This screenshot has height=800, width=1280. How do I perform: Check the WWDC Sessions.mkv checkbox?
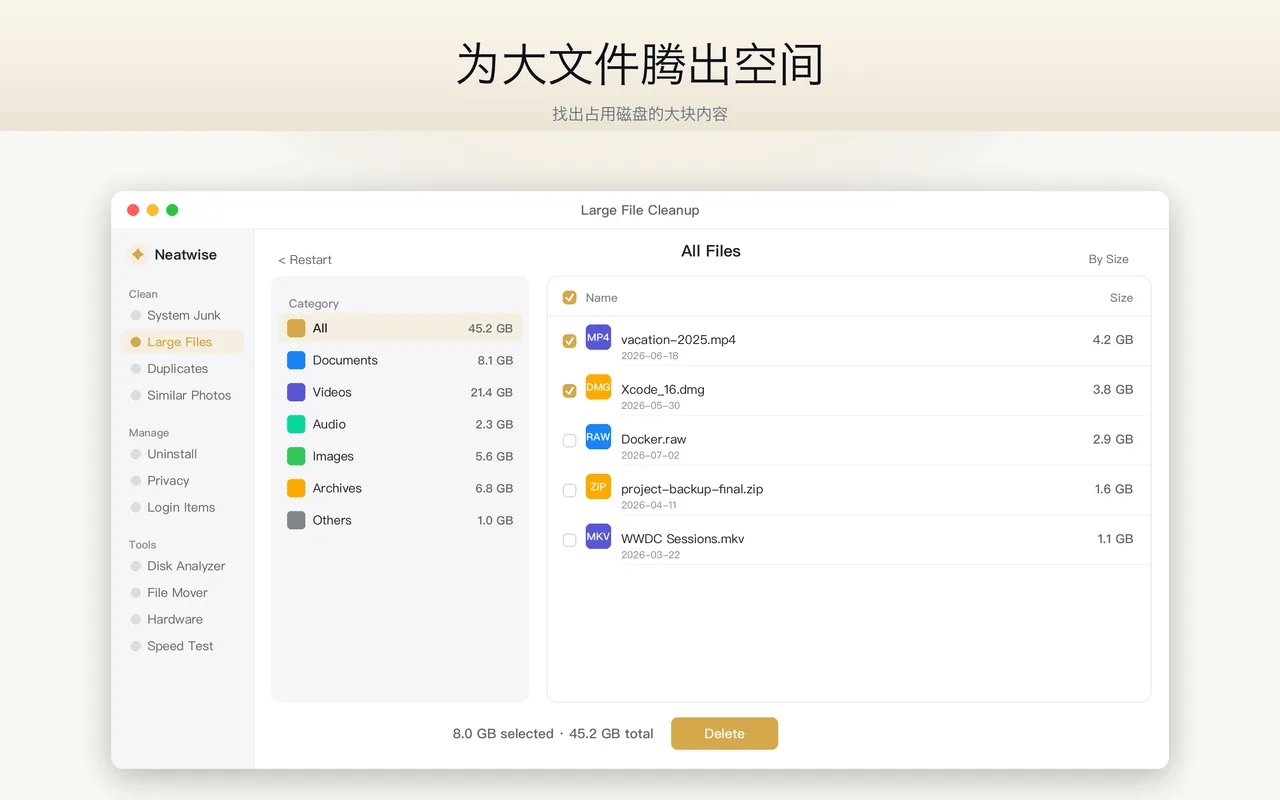pyautogui.click(x=570, y=540)
